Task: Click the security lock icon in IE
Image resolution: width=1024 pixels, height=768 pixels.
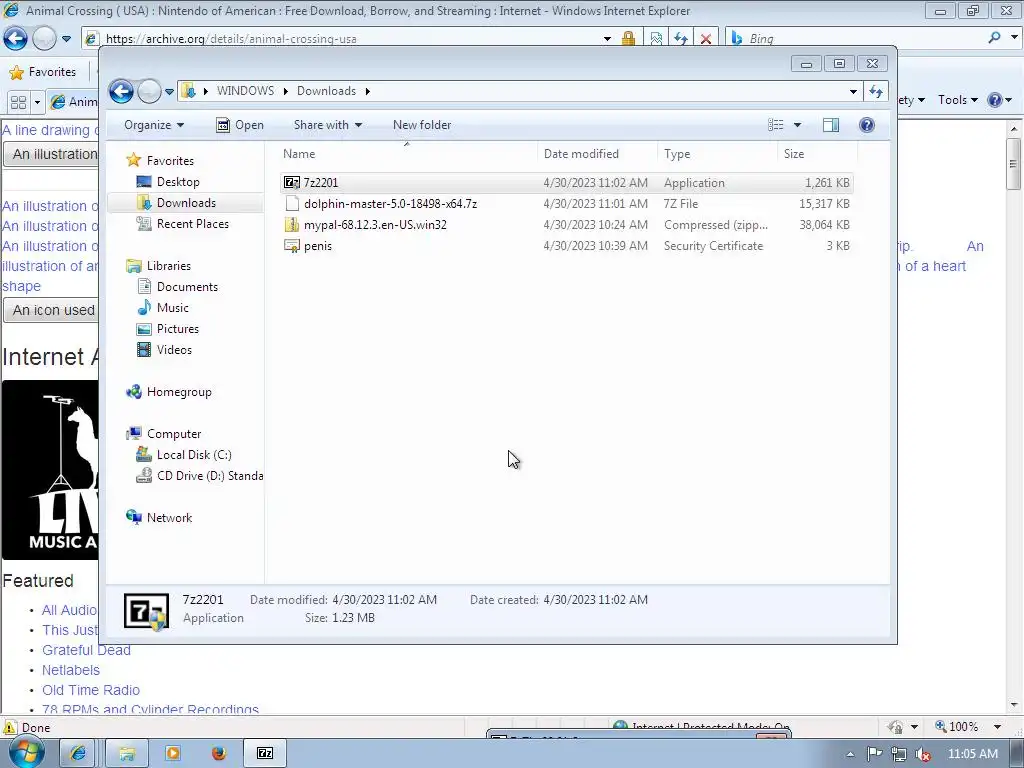Action: click(x=628, y=39)
